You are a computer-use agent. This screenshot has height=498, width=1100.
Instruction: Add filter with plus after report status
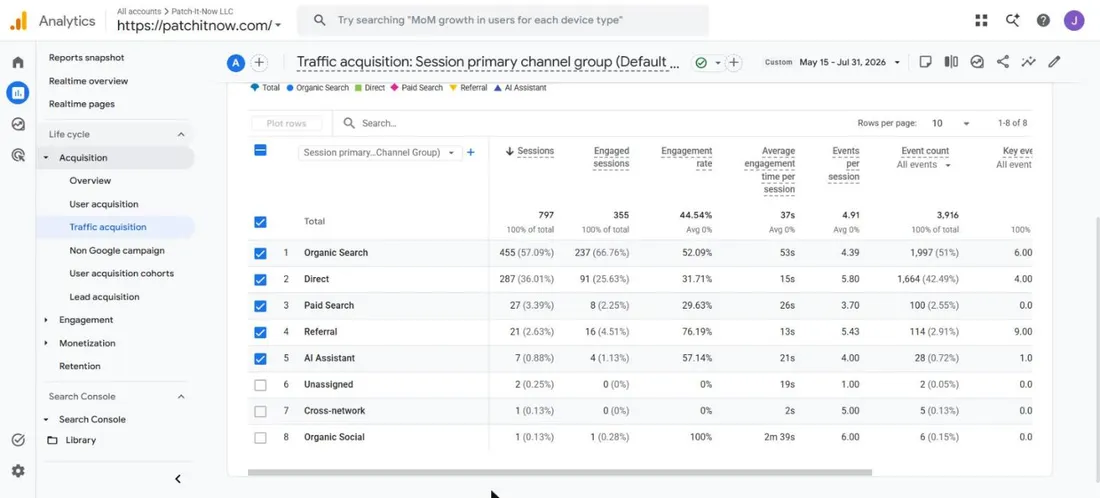(734, 62)
